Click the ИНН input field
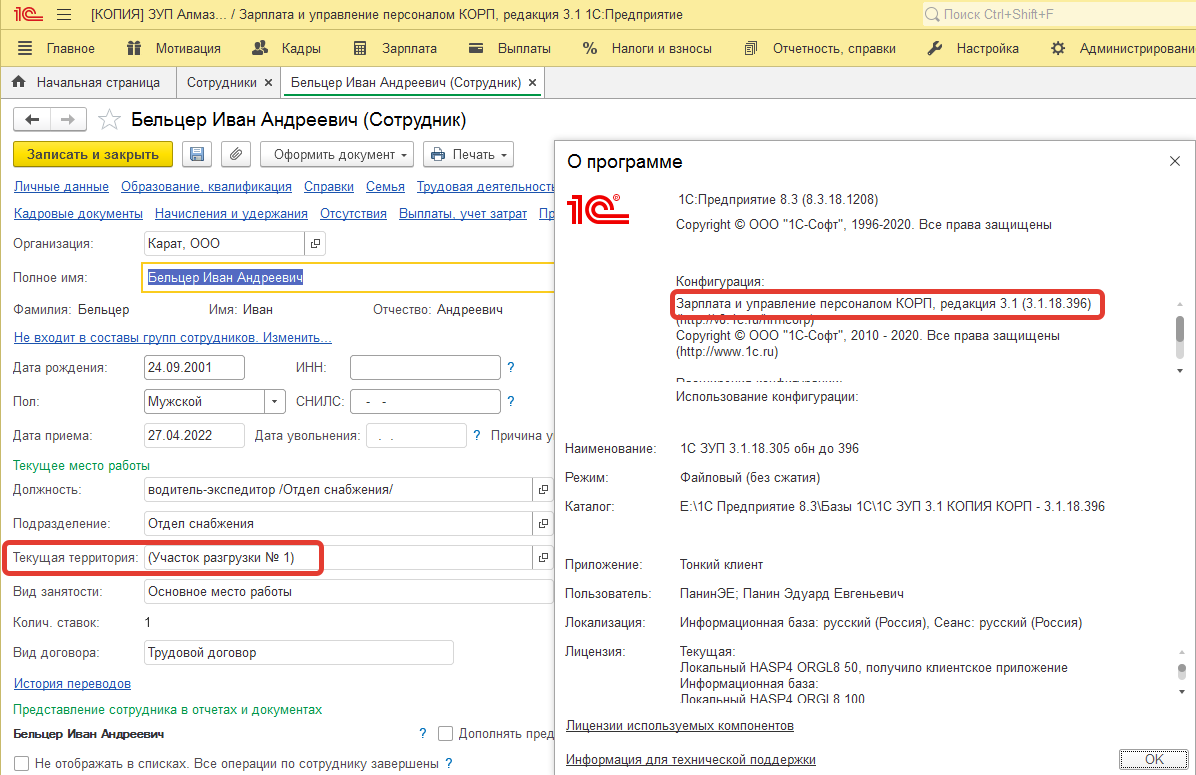Screen dimensions: 1196x775 (425, 368)
